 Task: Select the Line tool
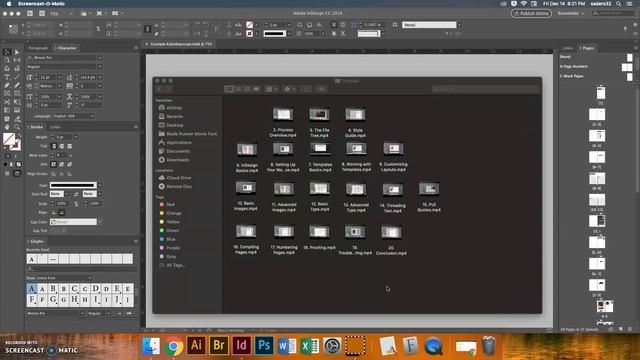coord(17,77)
